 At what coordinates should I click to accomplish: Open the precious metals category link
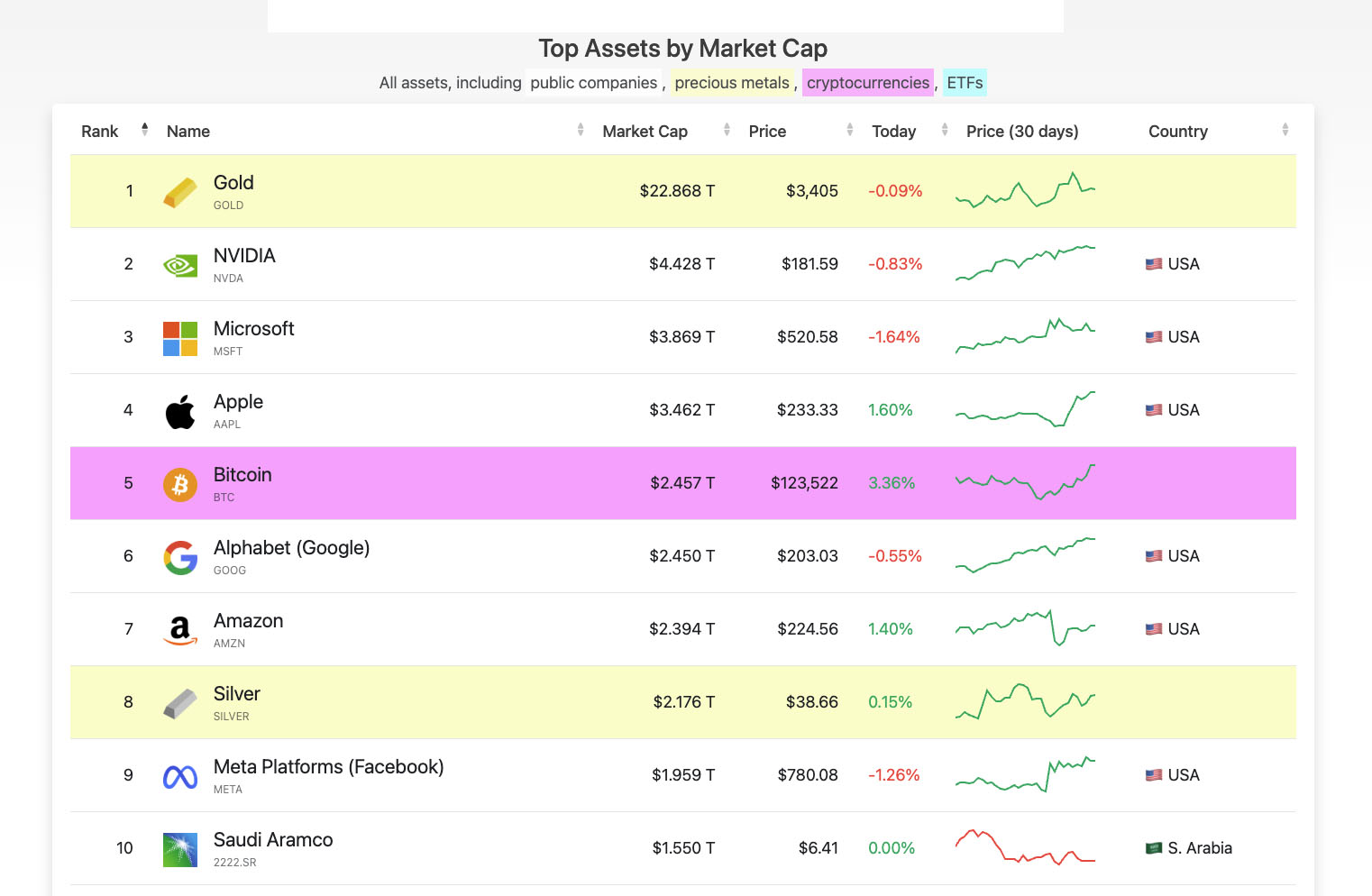(x=731, y=83)
